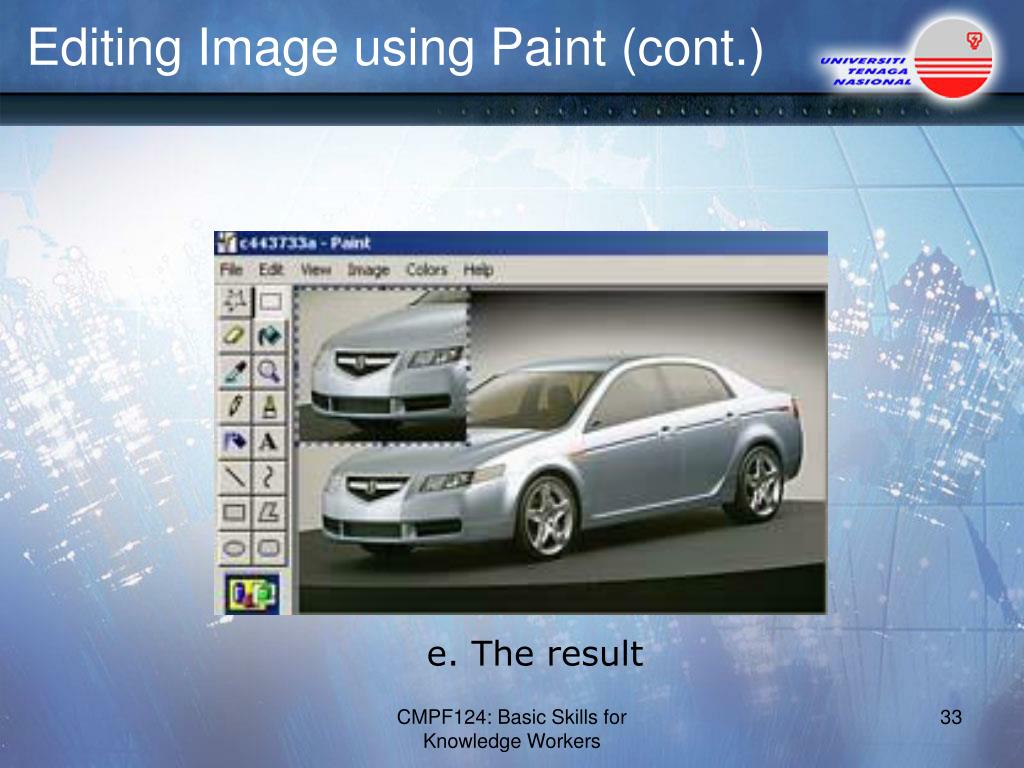The height and width of the screenshot is (768, 1024).
Task: Click the 'Editing Image using Paint (cont.)' heading
Action: pos(396,48)
